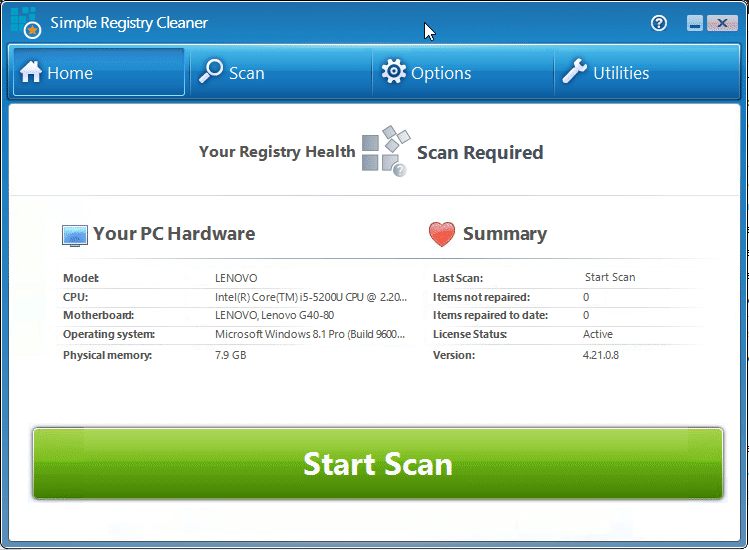Click the Items not repaired: label
Image resolution: width=749 pixels, height=550 pixels.
click(482, 297)
